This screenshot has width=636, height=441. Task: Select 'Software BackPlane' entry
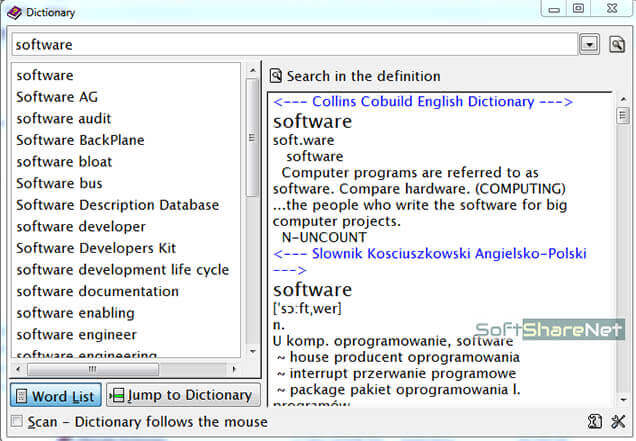pyautogui.click(x=80, y=140)
